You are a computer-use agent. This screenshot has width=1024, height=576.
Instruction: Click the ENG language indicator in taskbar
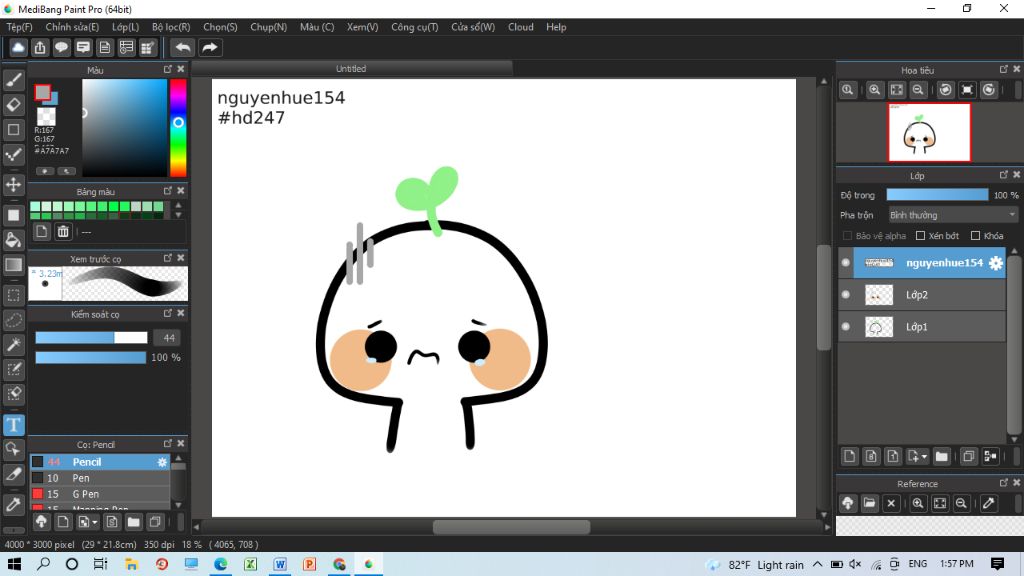pos(918,564)
